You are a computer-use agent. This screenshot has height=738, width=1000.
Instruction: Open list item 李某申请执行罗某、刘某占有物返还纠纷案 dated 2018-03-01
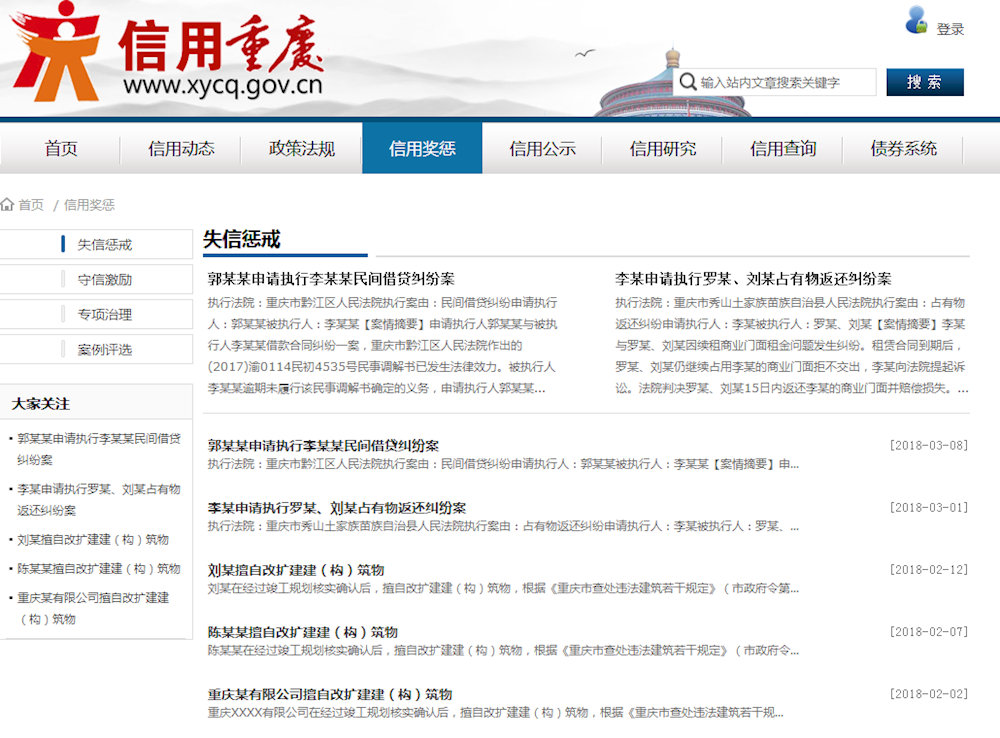point(337,508)
